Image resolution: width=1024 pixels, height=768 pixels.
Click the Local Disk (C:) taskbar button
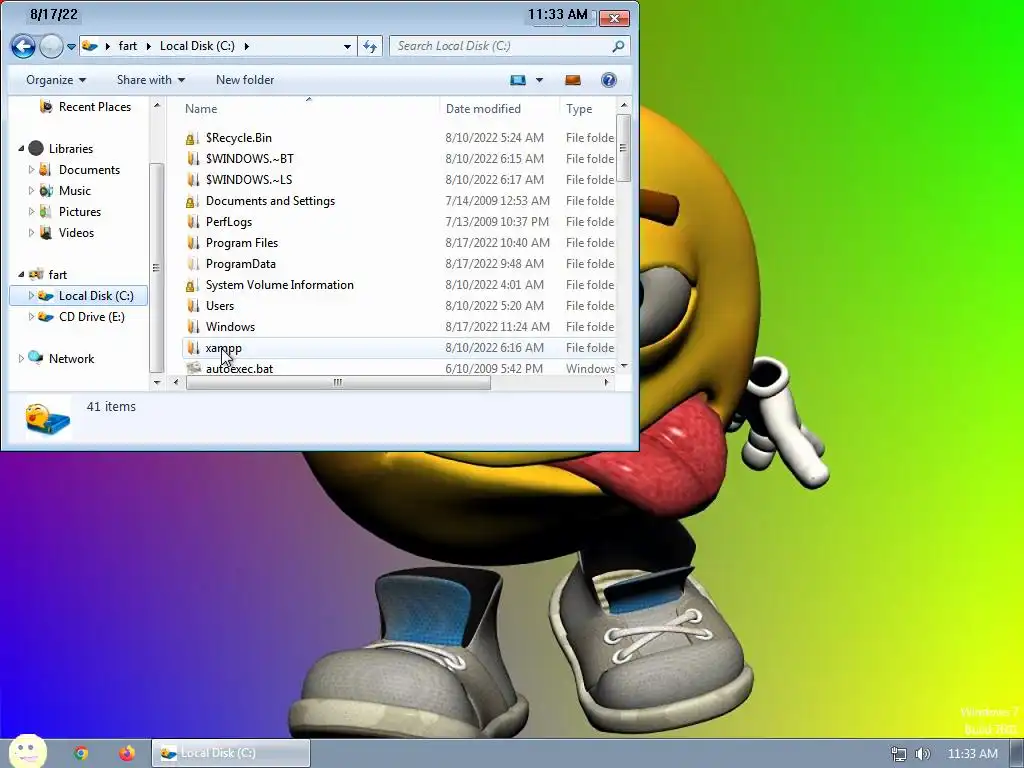tap(231, 753)
